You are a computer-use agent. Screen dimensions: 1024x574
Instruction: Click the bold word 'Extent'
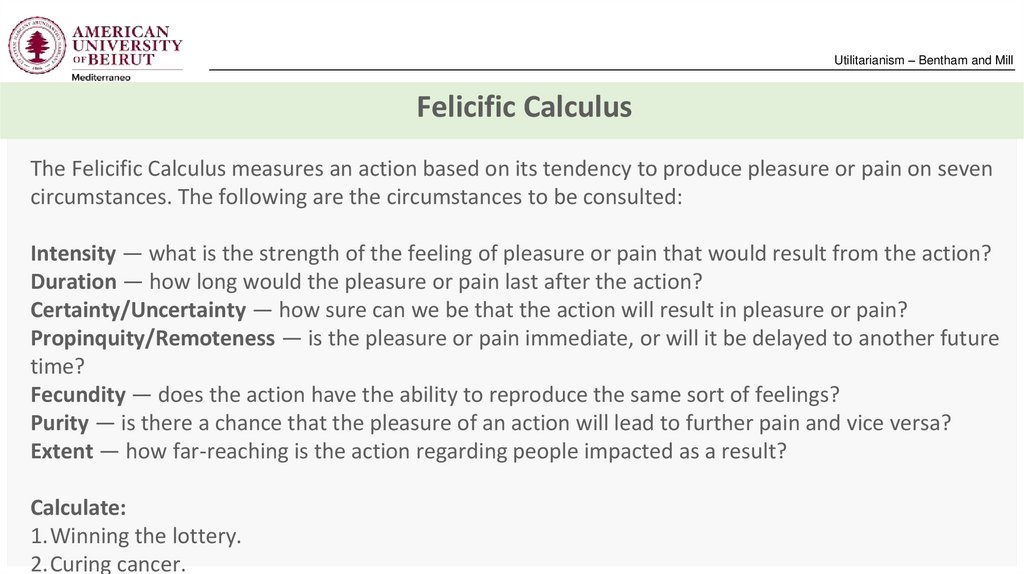point(61,450)
